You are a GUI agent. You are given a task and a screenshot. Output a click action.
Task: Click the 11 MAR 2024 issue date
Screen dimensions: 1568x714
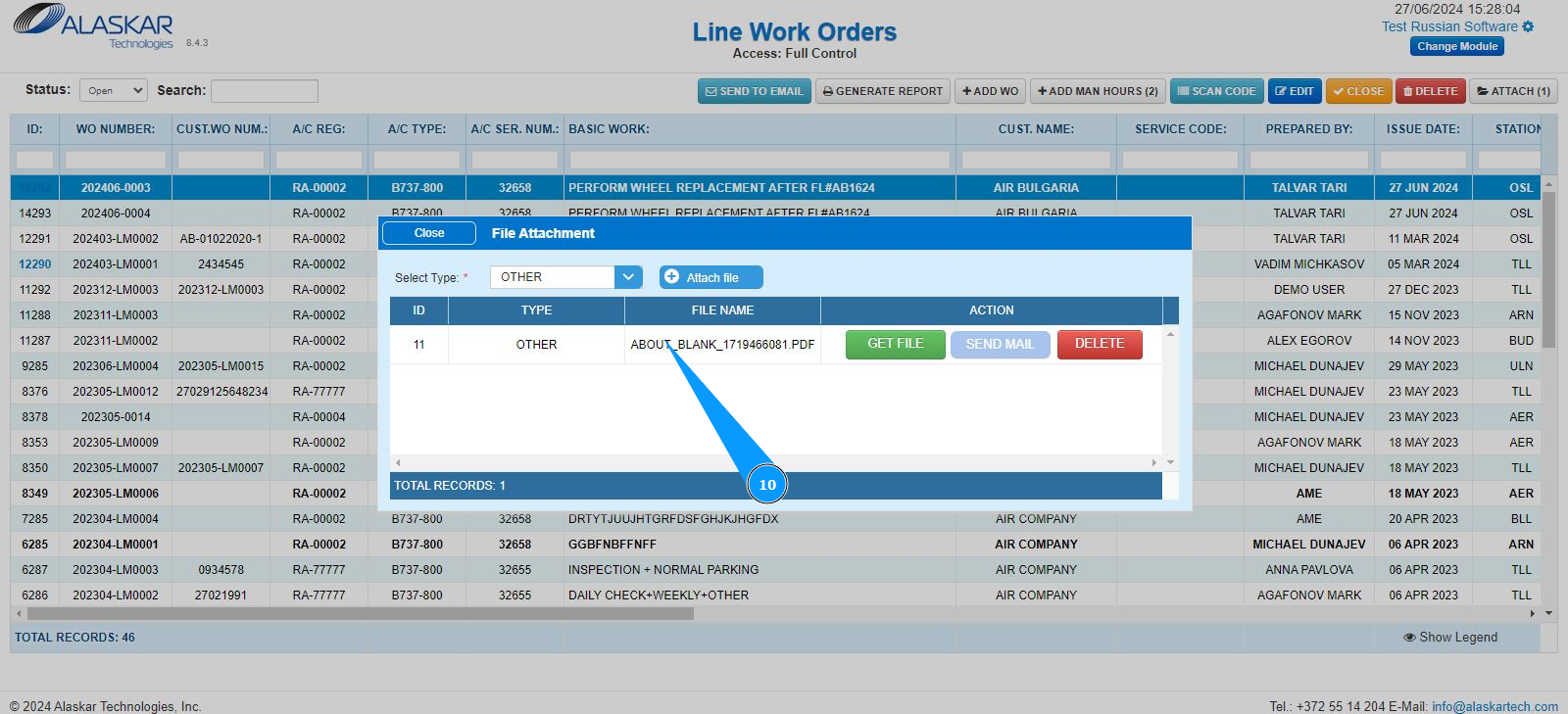pyautogui.click(x=1423, y=239)
